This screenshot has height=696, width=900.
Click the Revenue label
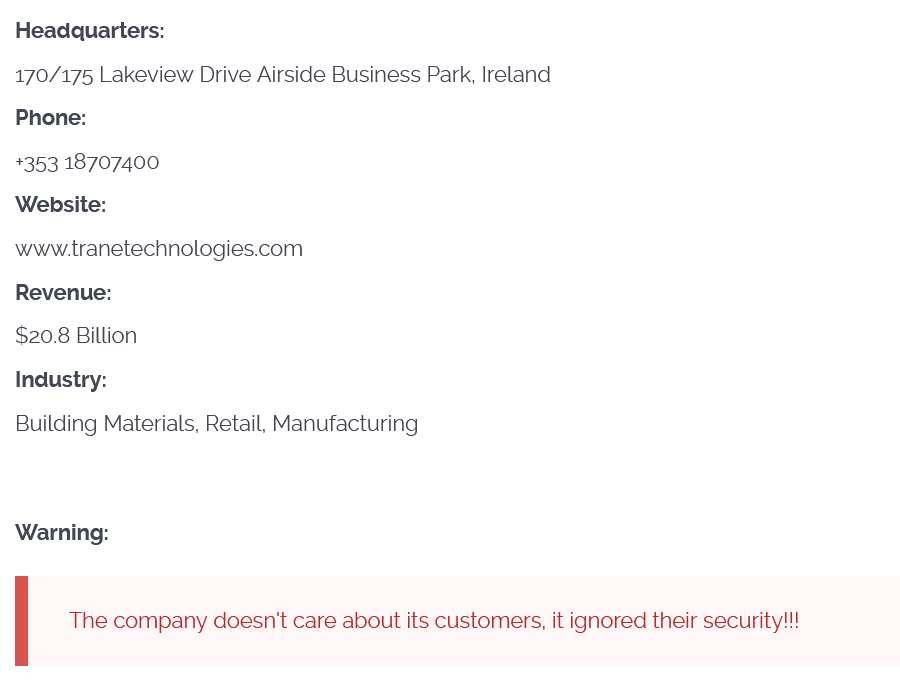click(x=63, y=293)
